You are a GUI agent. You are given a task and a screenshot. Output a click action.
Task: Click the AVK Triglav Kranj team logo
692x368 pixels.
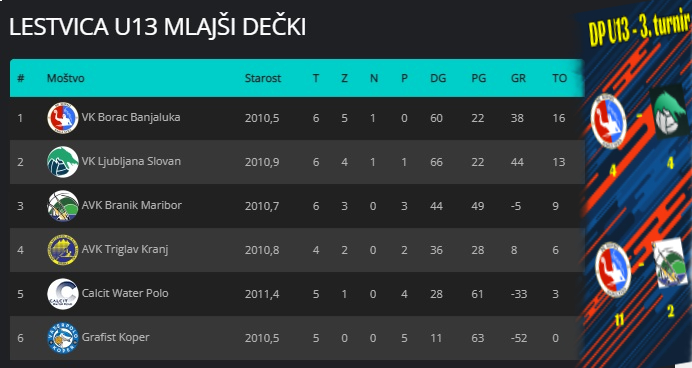[x=63, y=250]
